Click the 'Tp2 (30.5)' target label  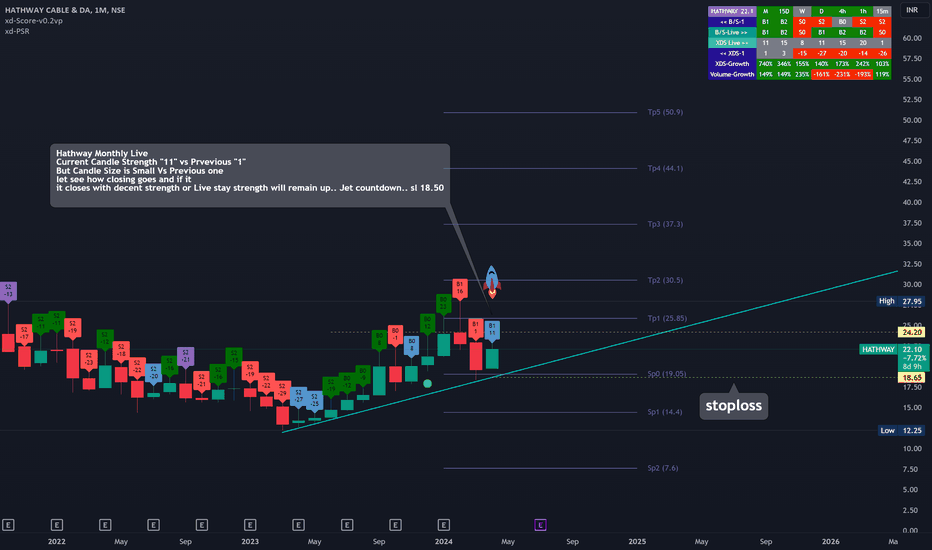coord(665,280)
